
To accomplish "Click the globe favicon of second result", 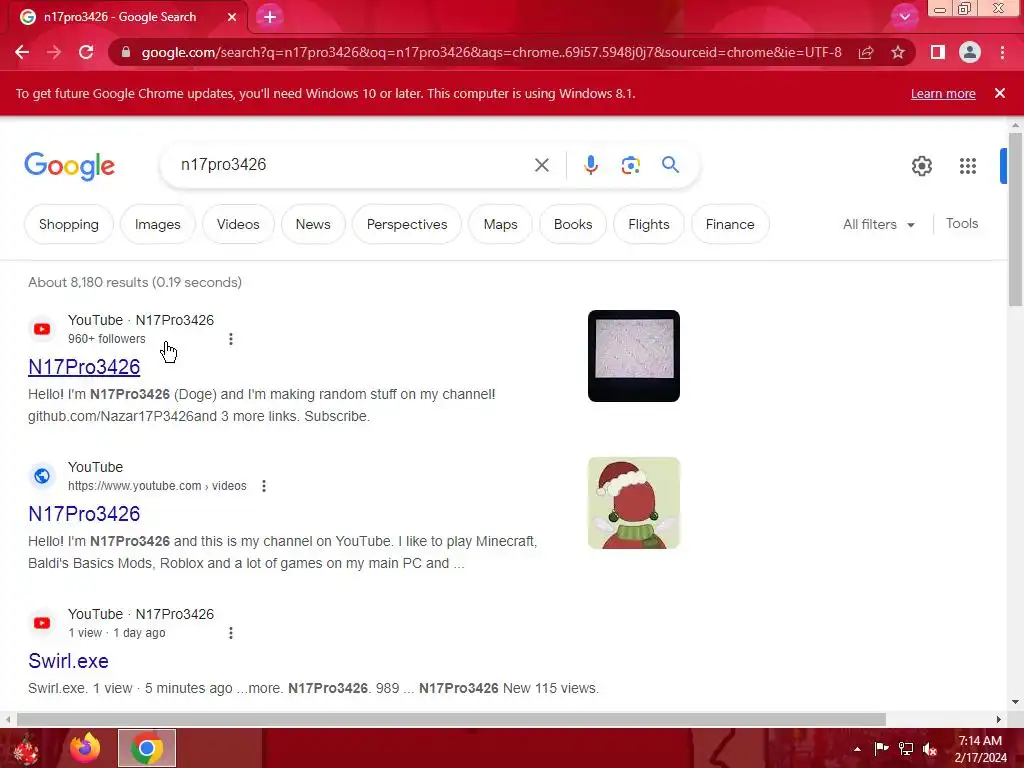I will [x=42, y=476].
